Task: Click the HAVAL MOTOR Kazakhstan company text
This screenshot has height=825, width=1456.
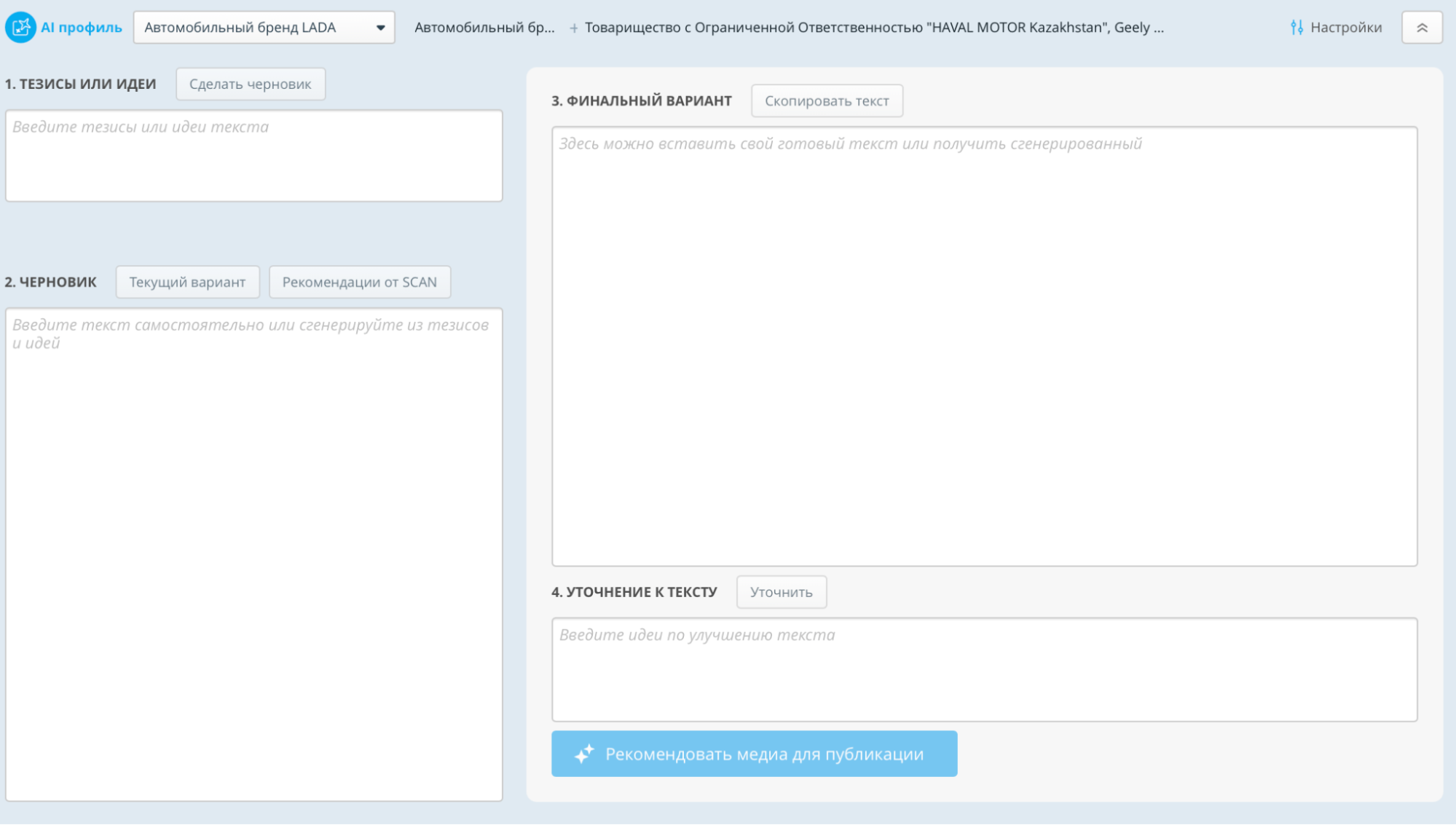Action: pos(874,28)
